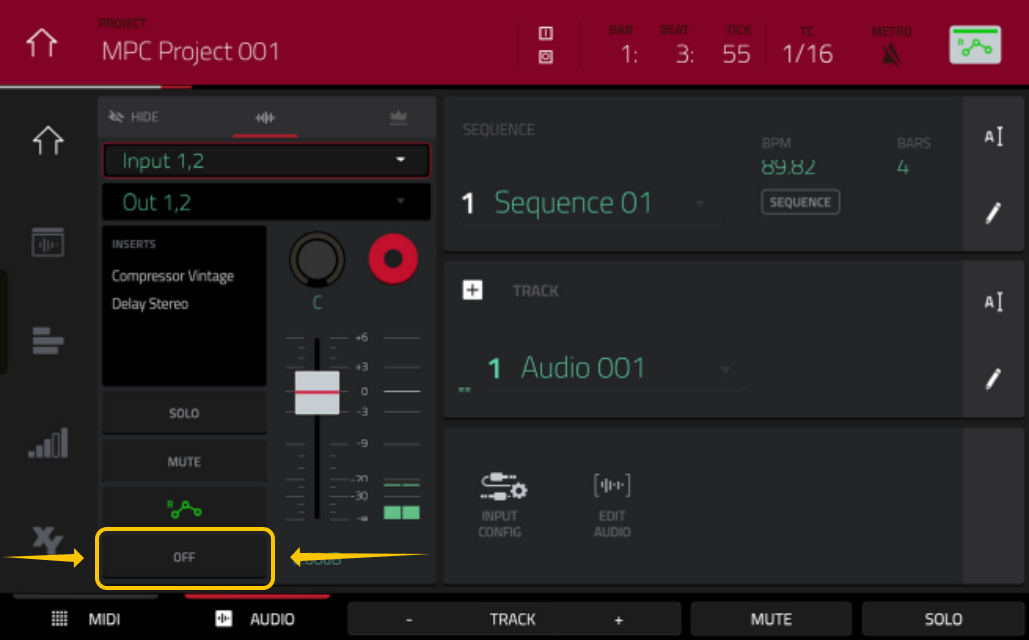Change the 1/16 timing correct value
This screenshot has height=640, width=1029.
click(807, 54)
